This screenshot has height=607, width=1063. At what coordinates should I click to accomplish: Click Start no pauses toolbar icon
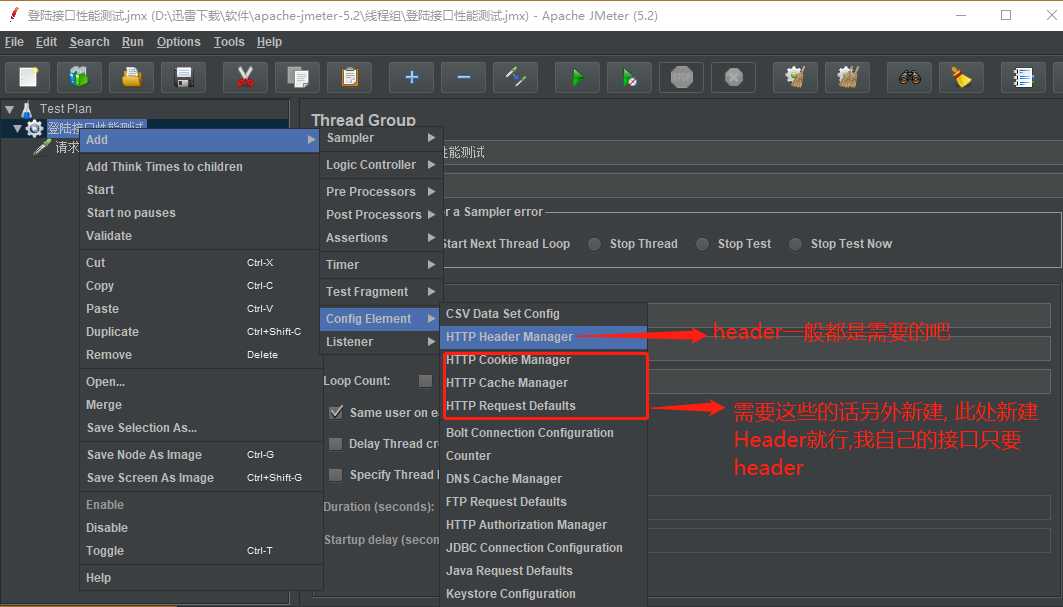630,77
